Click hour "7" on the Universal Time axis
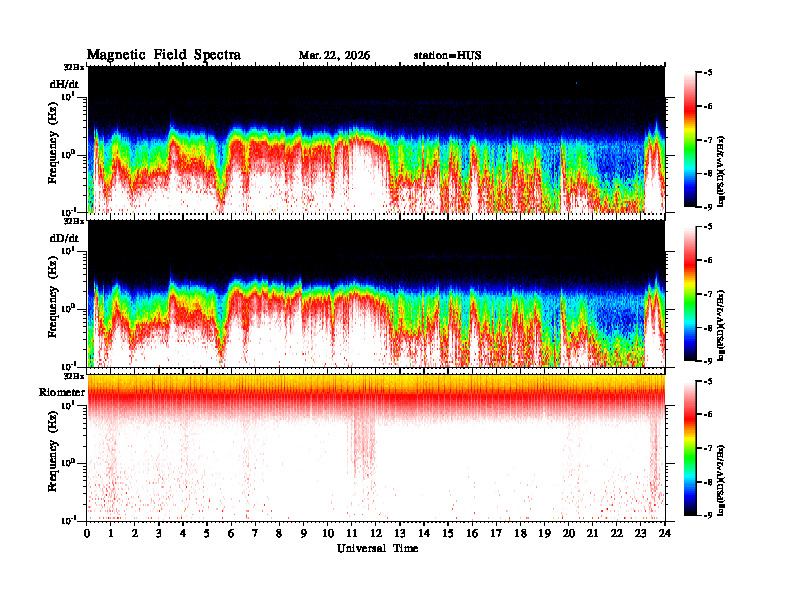Screen dimensions: 792x612 255,533
